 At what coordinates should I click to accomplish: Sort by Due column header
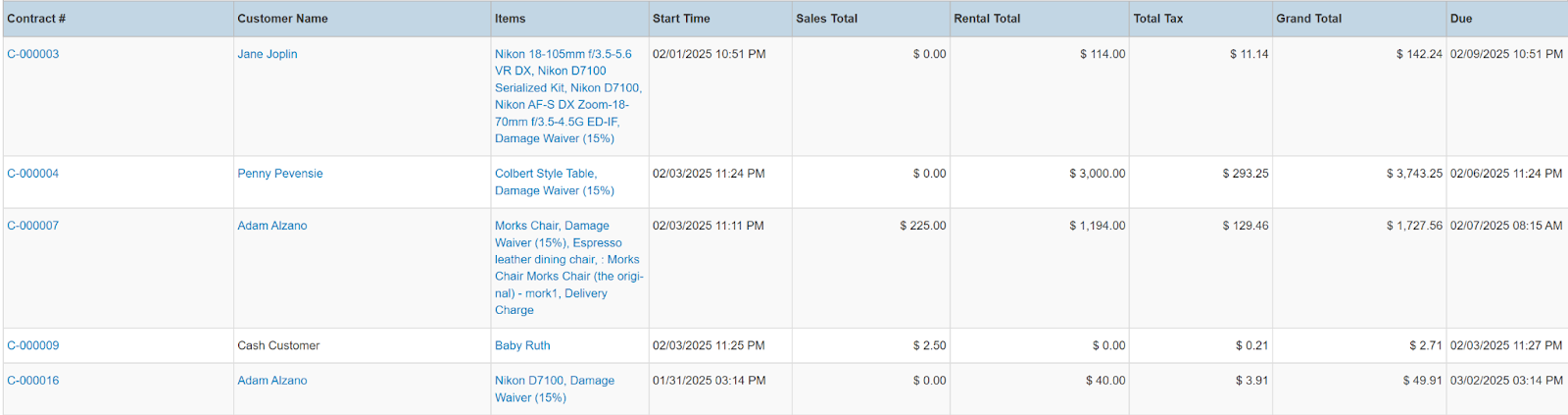click(x=1461, y=19)
